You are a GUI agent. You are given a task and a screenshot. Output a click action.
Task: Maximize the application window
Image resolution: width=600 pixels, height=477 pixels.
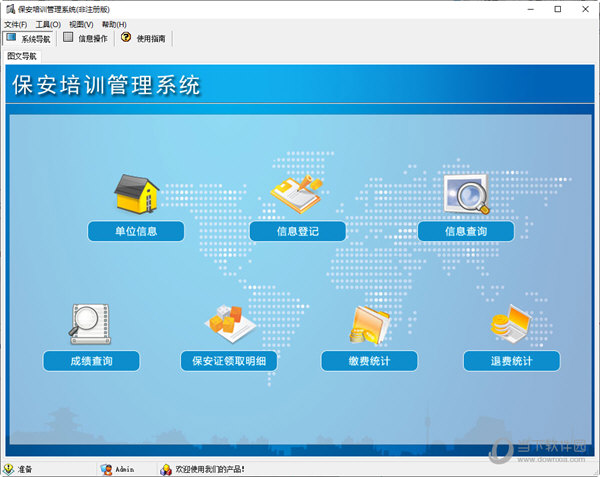pos(558,9)
